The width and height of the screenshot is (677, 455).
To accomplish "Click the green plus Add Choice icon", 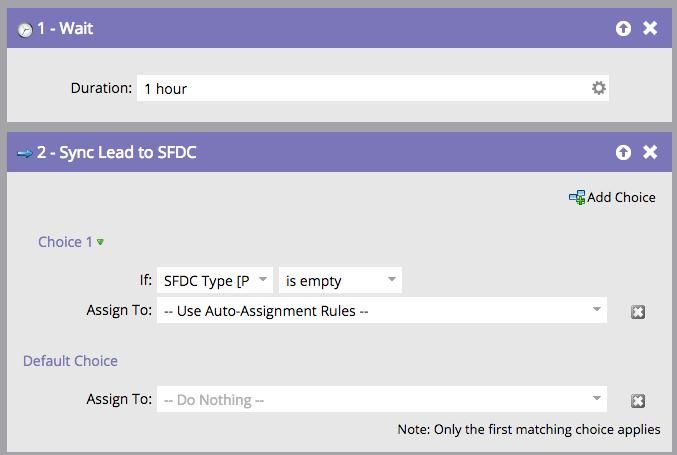I will pos(577,198).
